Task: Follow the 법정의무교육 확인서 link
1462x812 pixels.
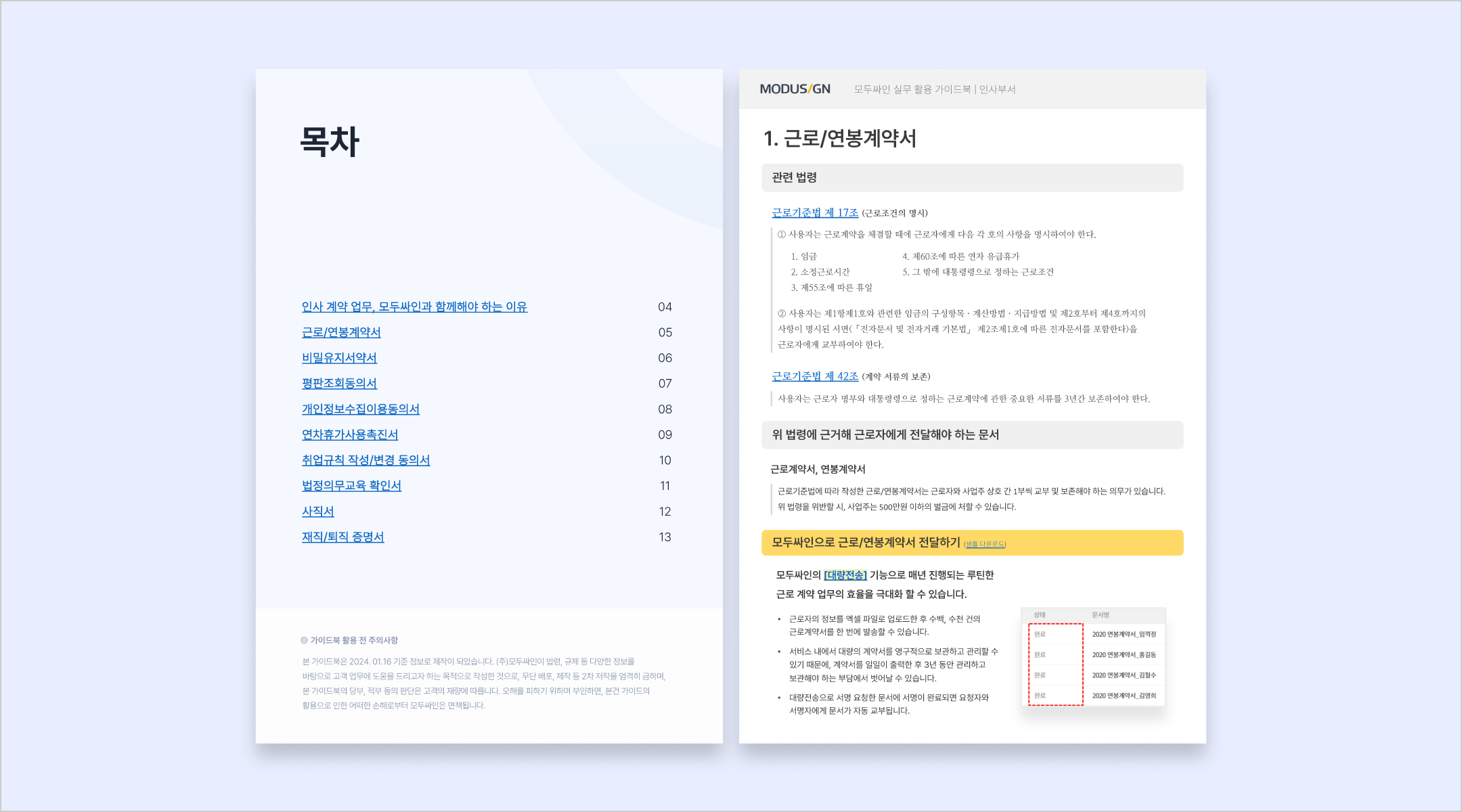Action: tap(351, 486)
